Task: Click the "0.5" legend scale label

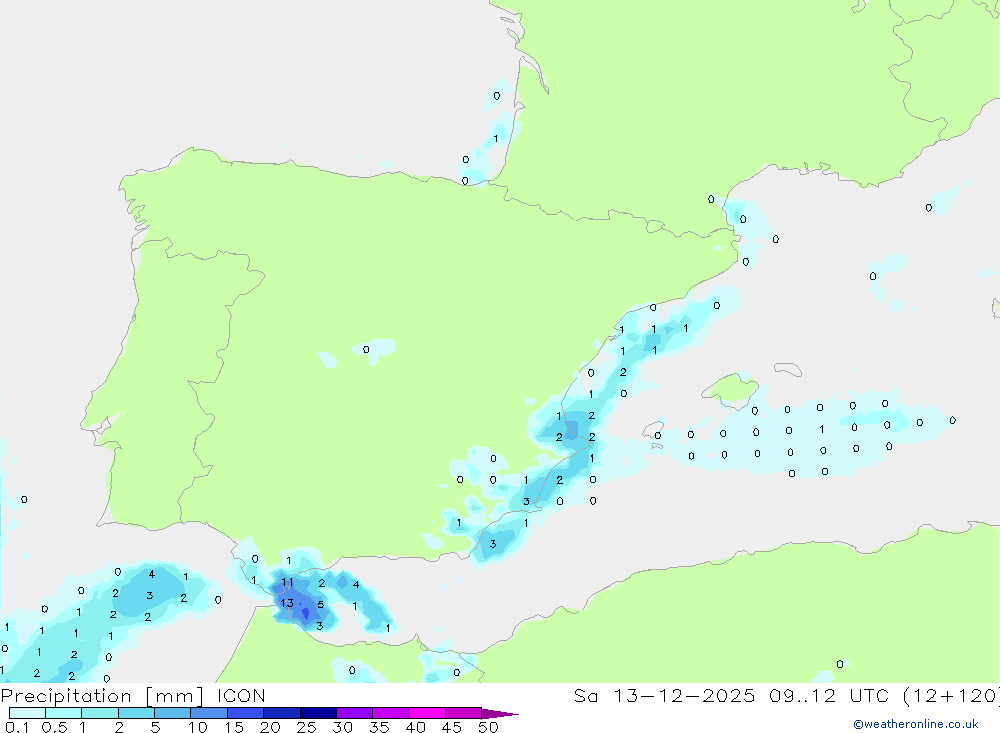Action: pos(54,727)
